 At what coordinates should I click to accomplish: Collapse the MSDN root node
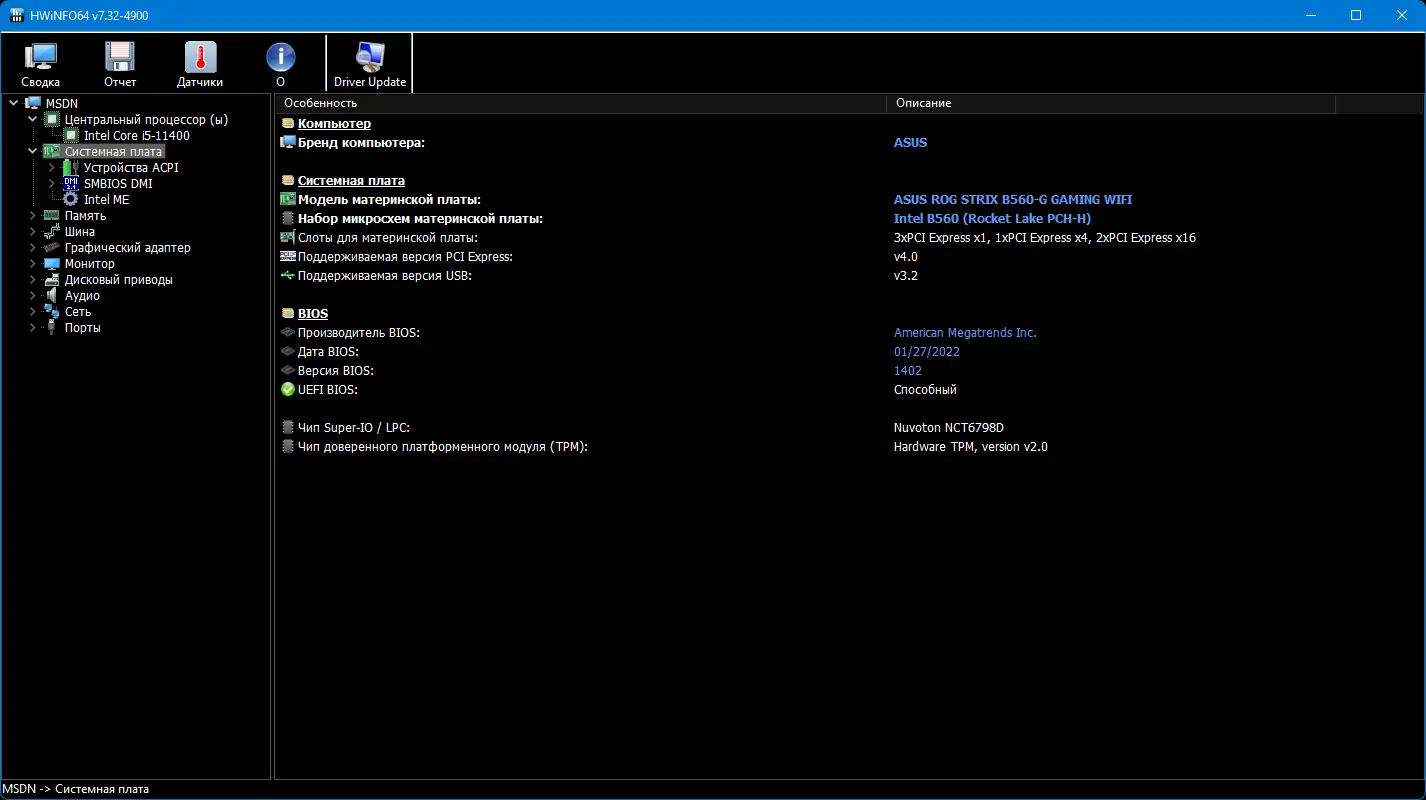click(13, 103)
